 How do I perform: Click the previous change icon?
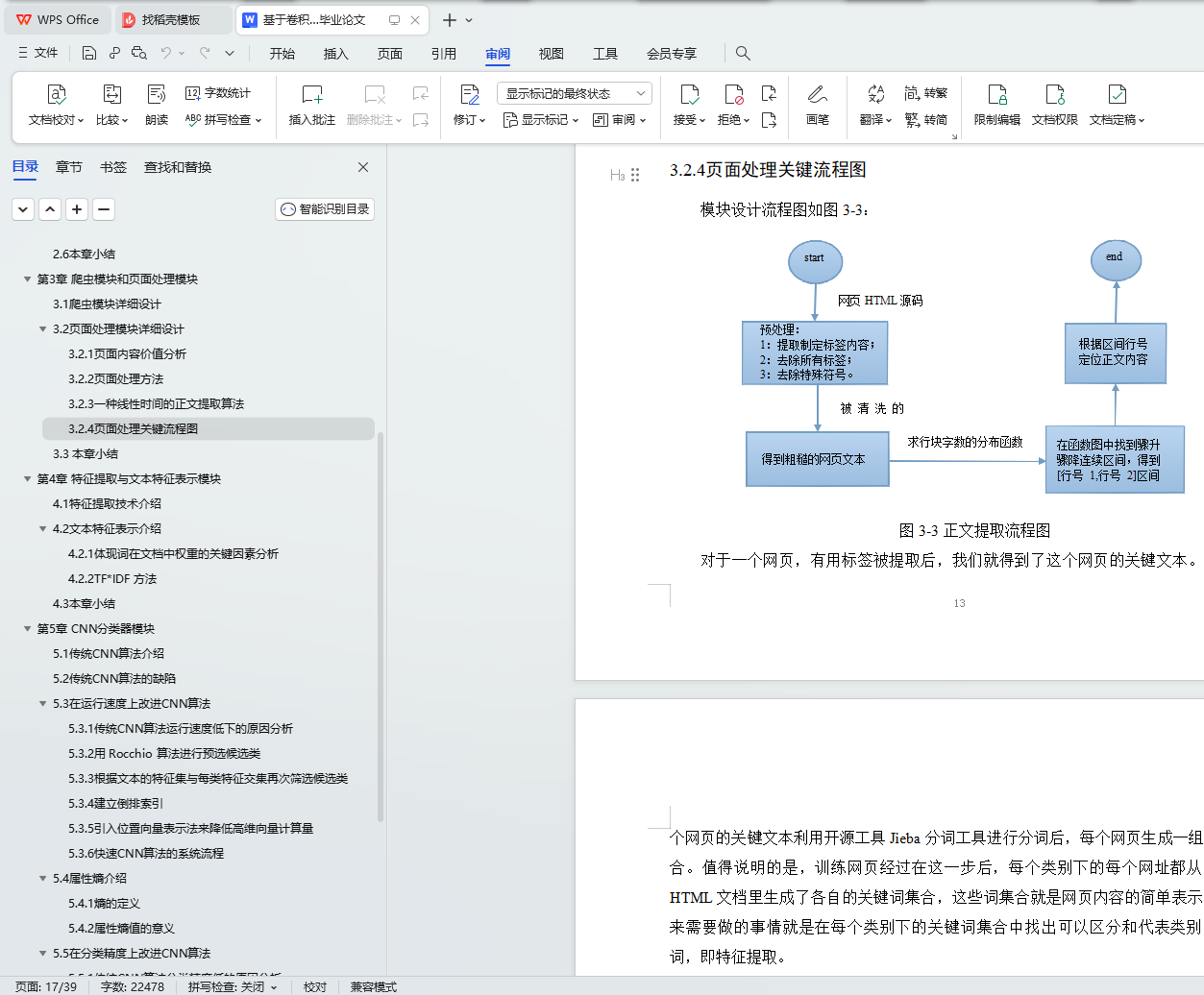pos(769,93)
